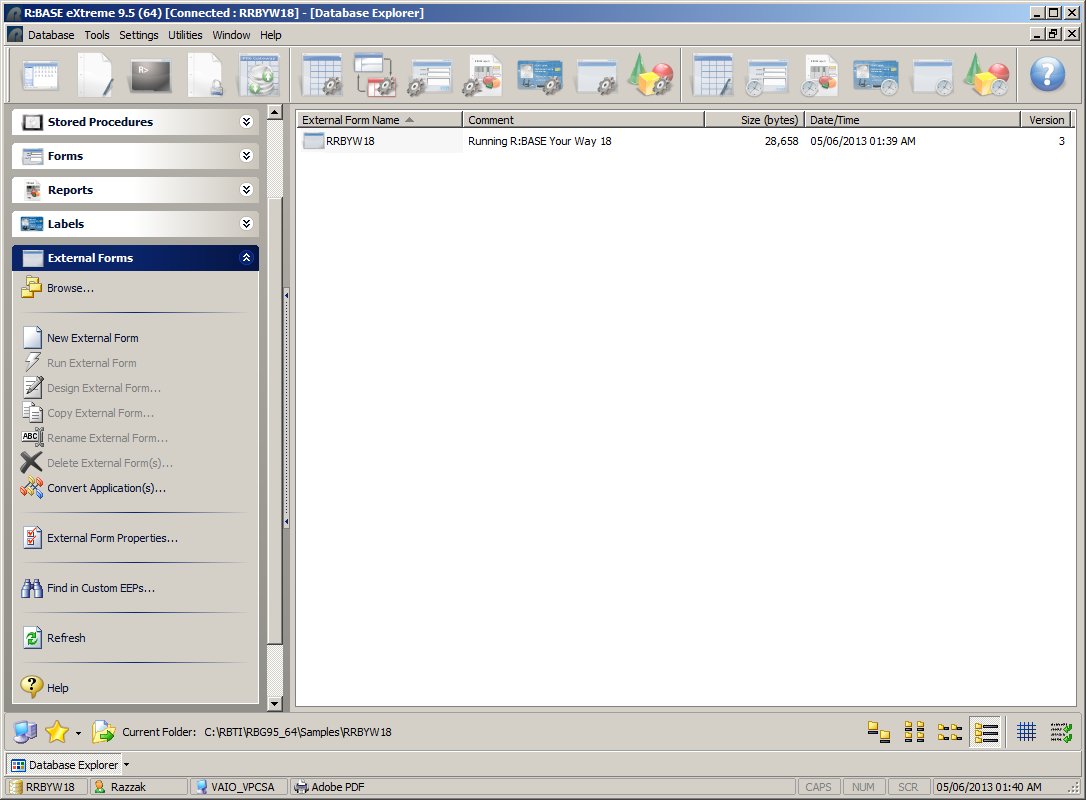Open External Form Properties

(x=112, y=538)
